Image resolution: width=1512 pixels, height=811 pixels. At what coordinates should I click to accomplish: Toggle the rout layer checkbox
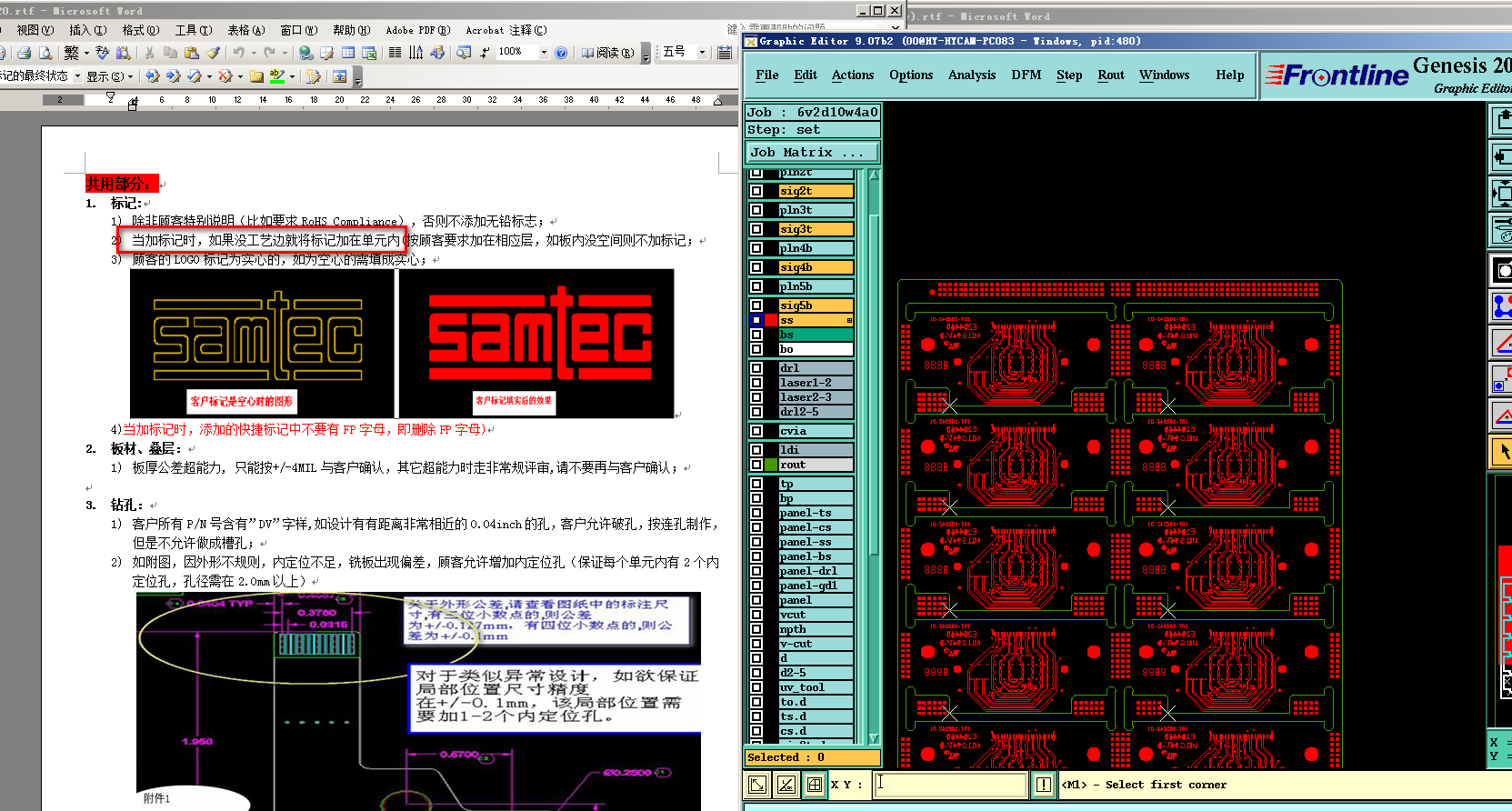coord(756,465)
